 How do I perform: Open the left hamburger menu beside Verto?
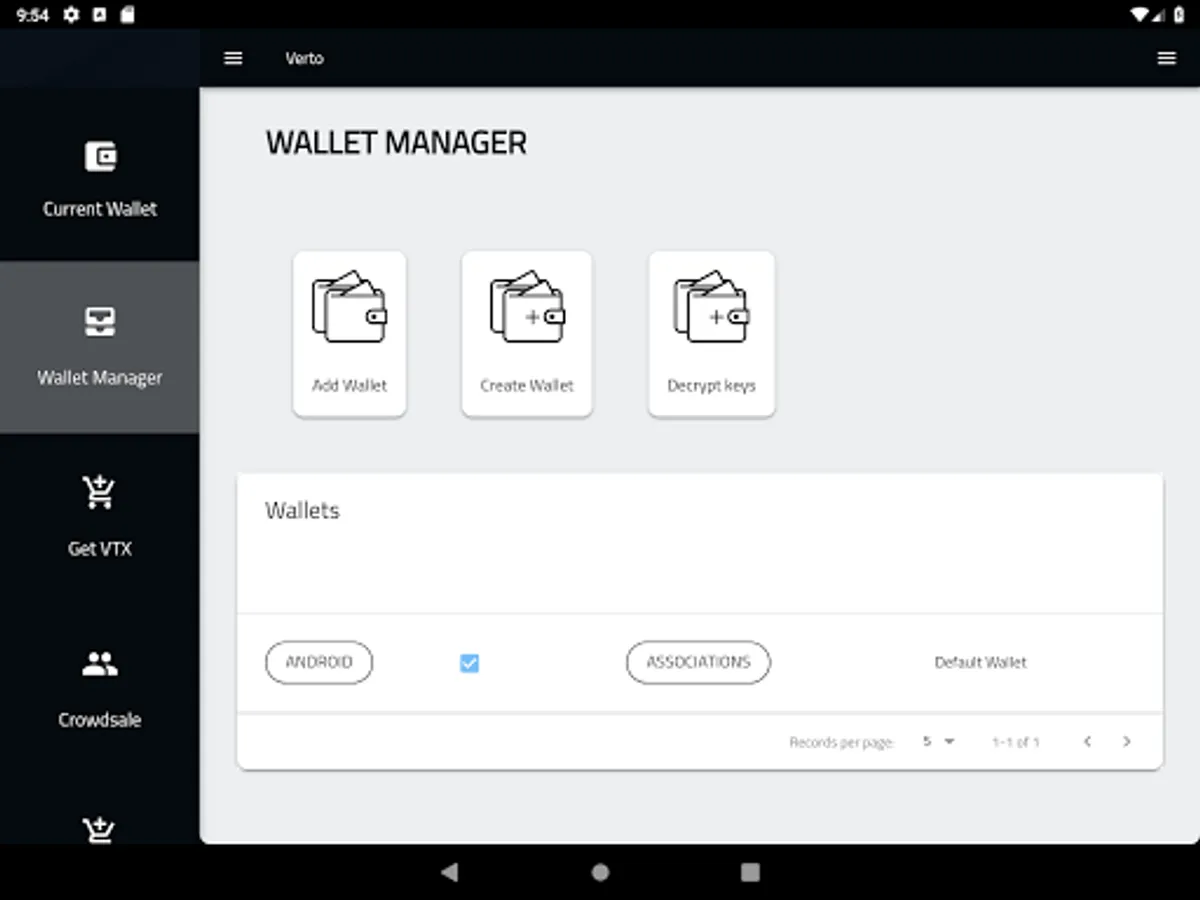[233, 58]
